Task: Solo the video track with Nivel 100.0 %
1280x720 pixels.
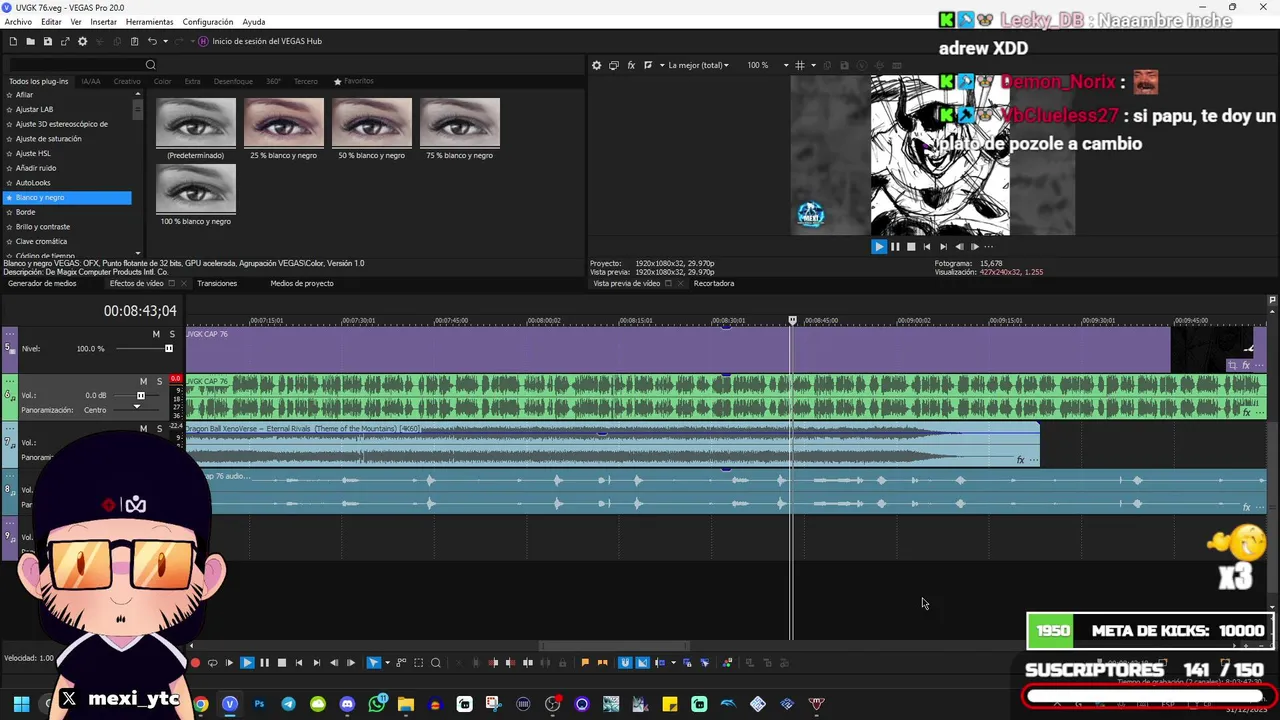Action: (x=172, y=334)
